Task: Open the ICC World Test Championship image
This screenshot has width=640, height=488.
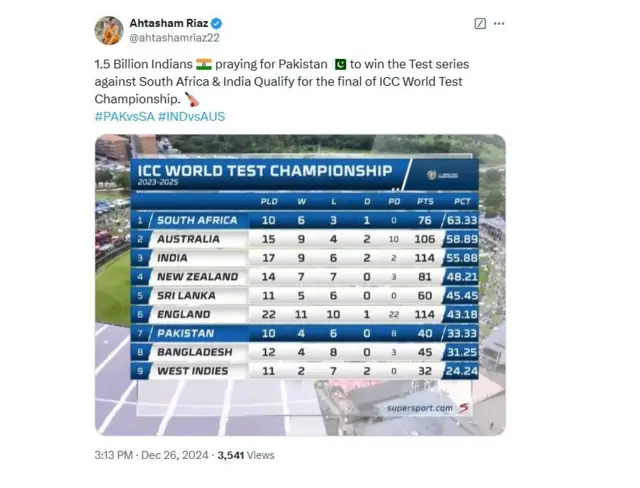Action: point(300,285)
